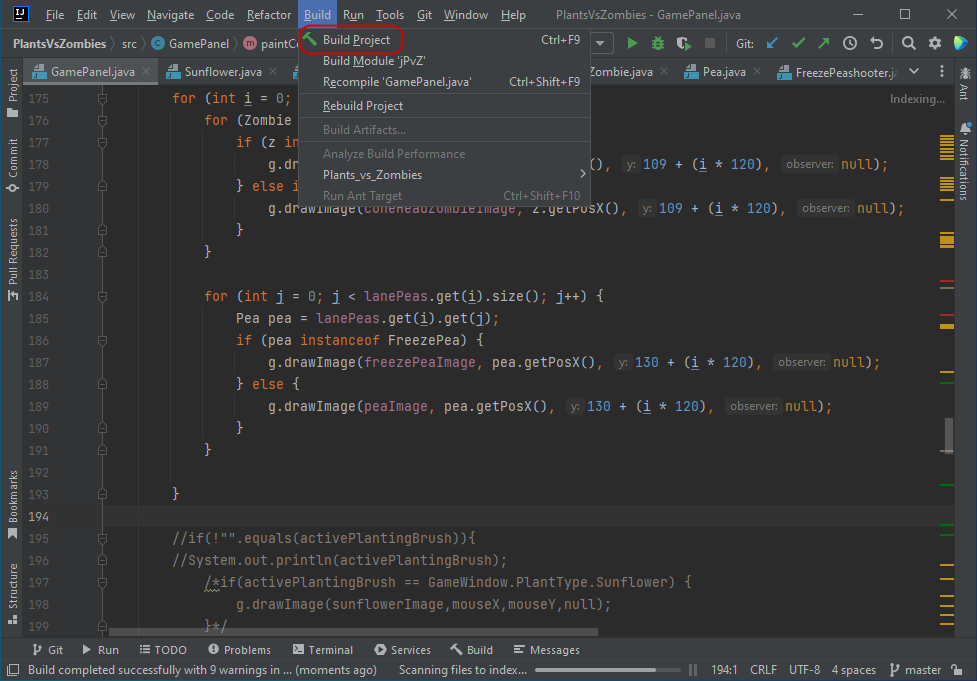Open Run tool window button
The height and width of the screenshot is (681, 977).
pos(100,650)
